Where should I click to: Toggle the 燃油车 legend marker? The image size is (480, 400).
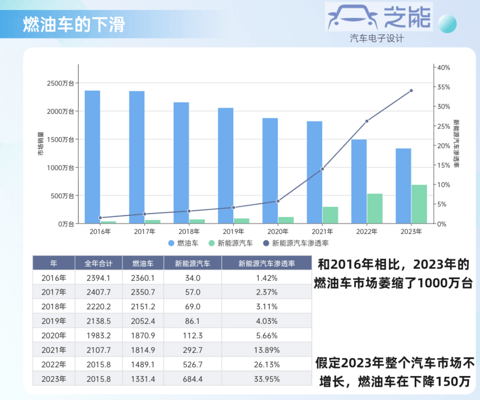click(171, 243)
